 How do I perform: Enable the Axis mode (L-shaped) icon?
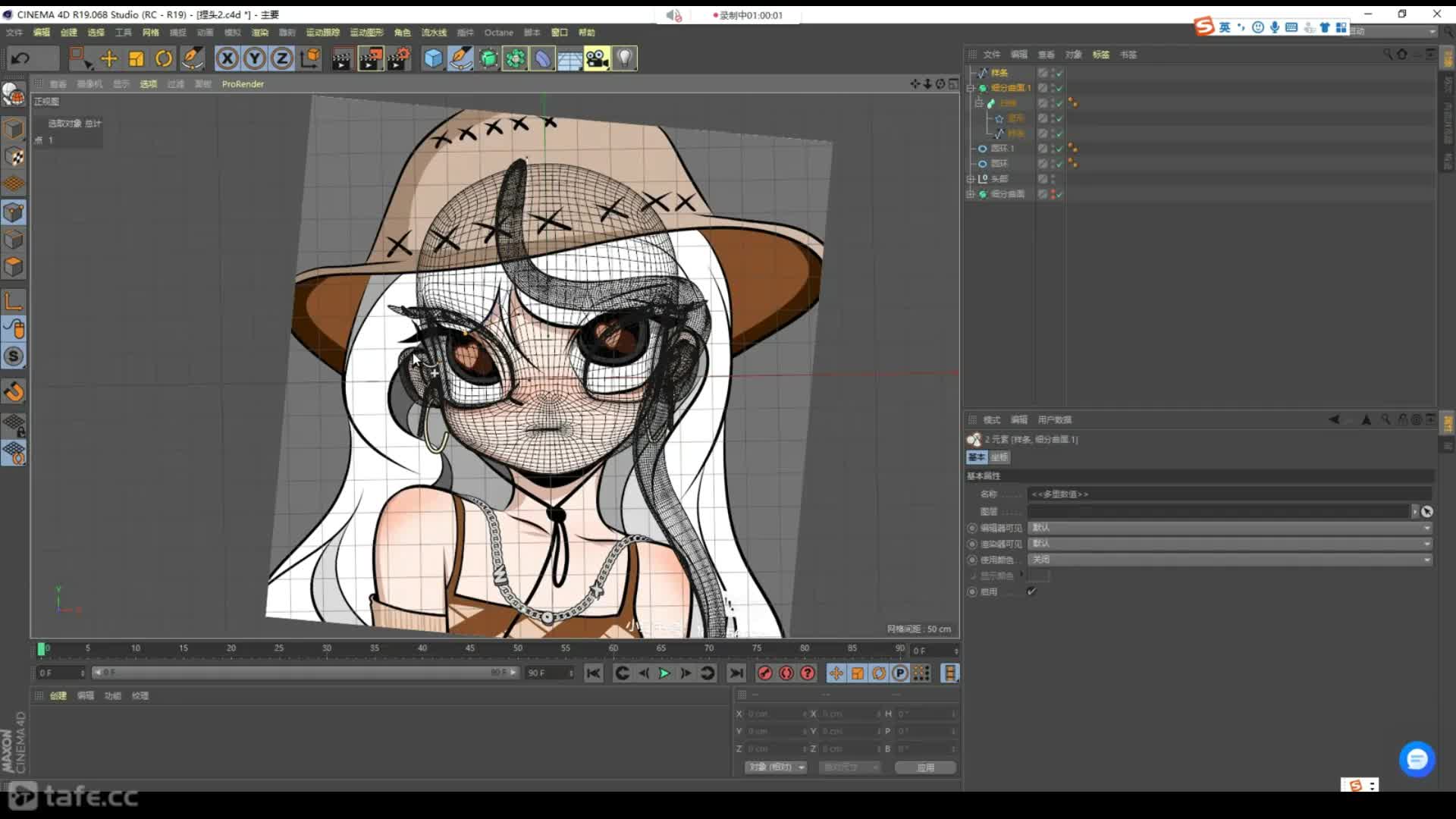tap(14, 301)
